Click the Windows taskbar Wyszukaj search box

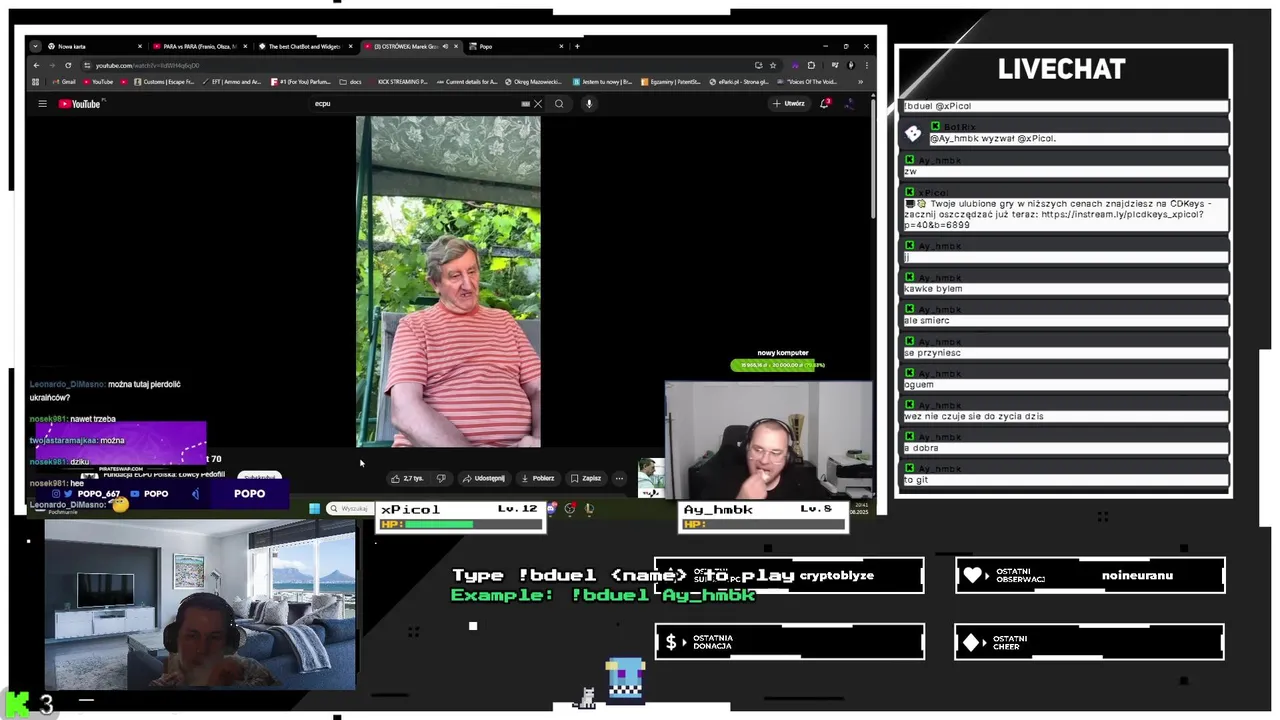click(350, 508)
